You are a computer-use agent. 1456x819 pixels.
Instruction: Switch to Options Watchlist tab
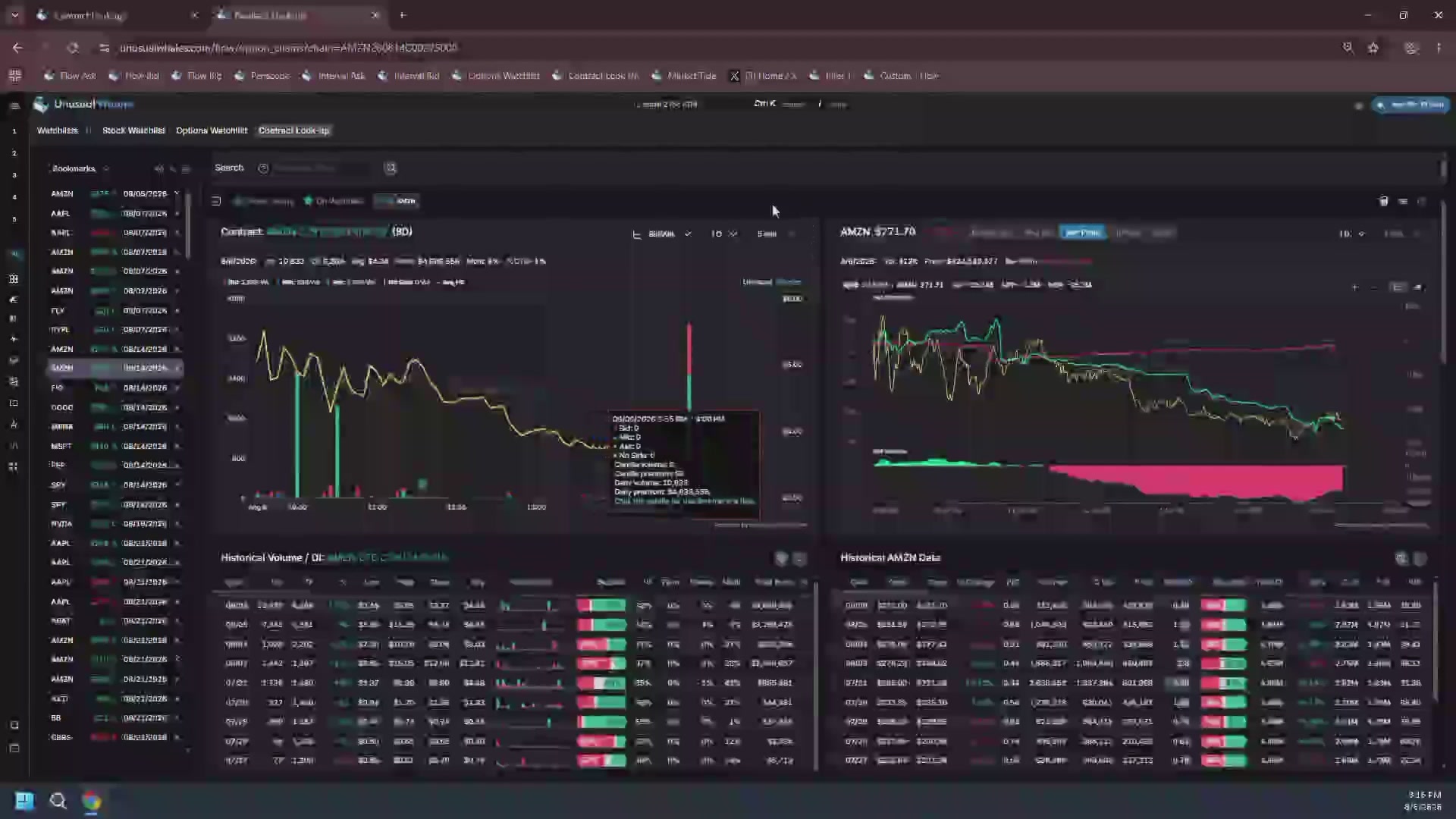pyautogui.click(x=212, y=130)
